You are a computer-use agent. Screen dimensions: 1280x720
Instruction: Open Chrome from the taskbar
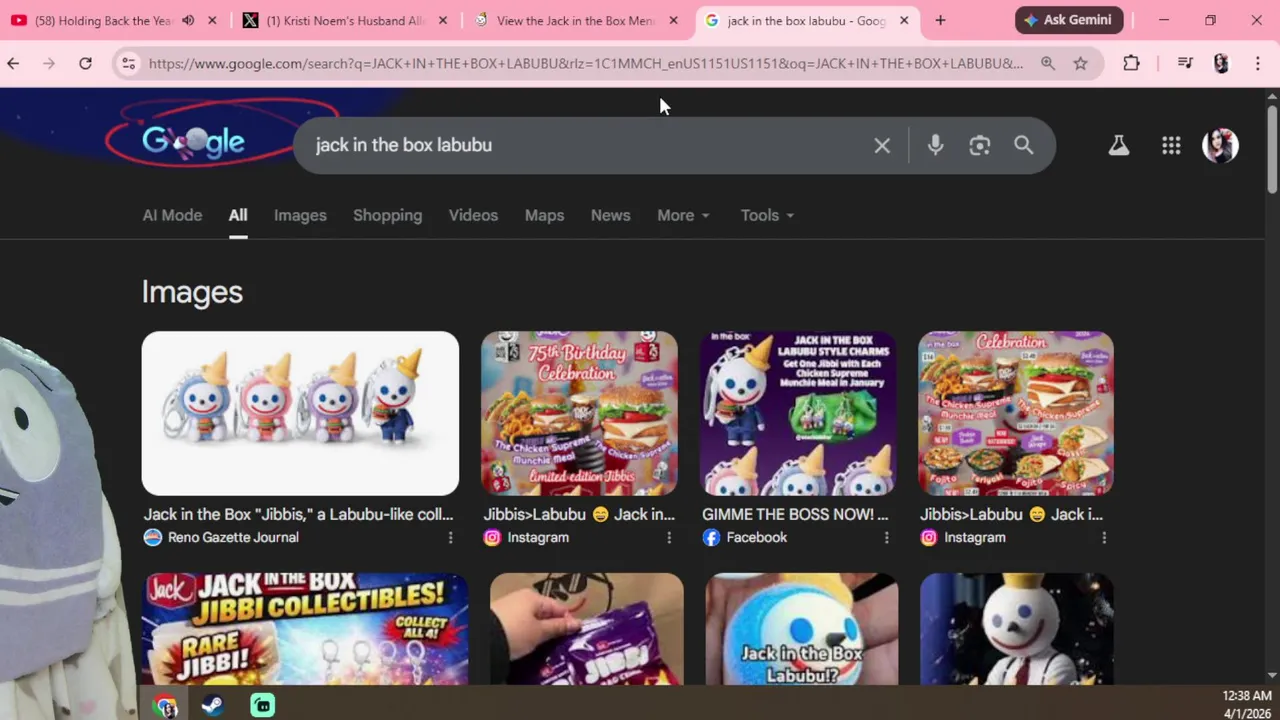click(165, 705)
